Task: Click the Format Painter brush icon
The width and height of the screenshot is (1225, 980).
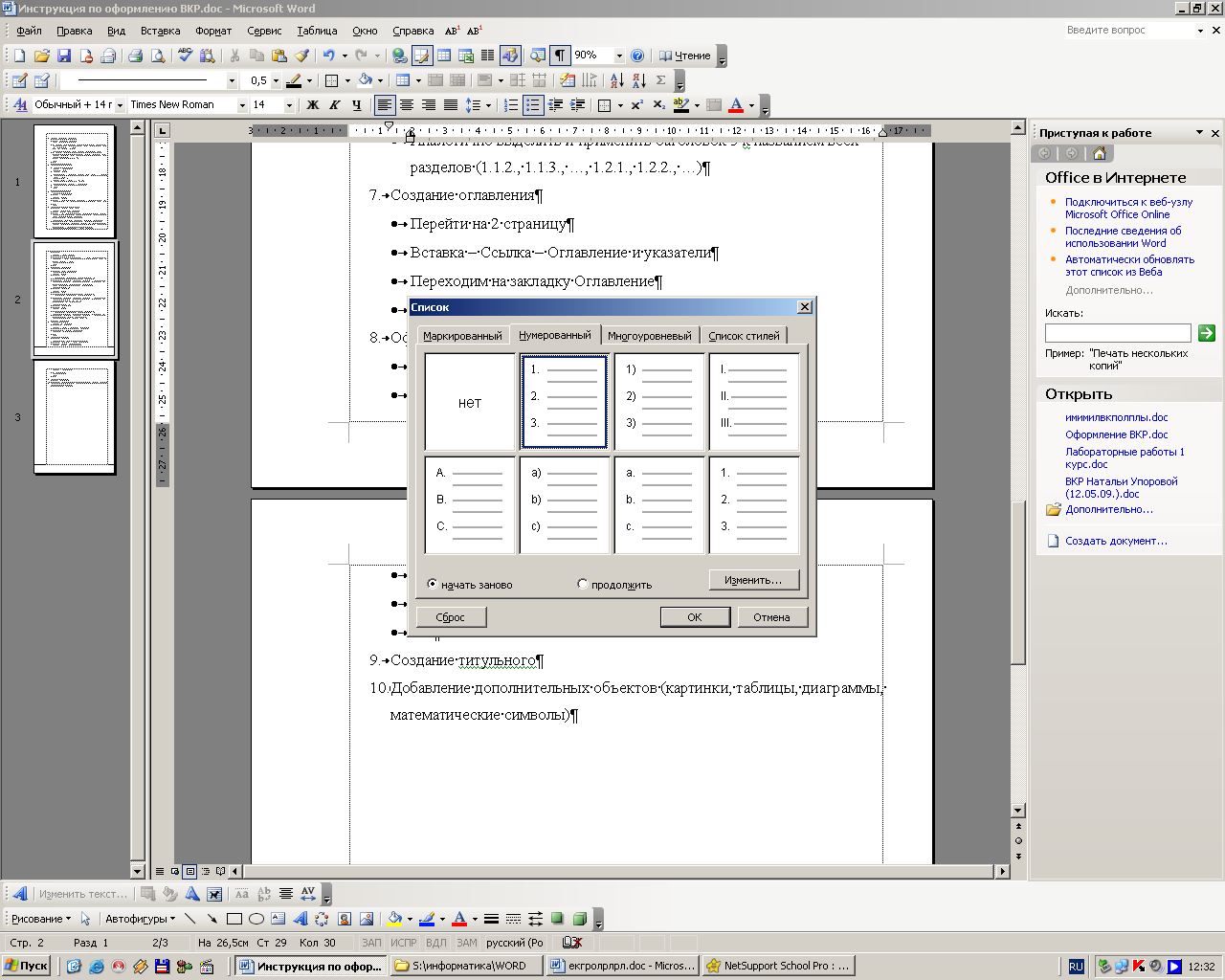Action: pos(301,56)
